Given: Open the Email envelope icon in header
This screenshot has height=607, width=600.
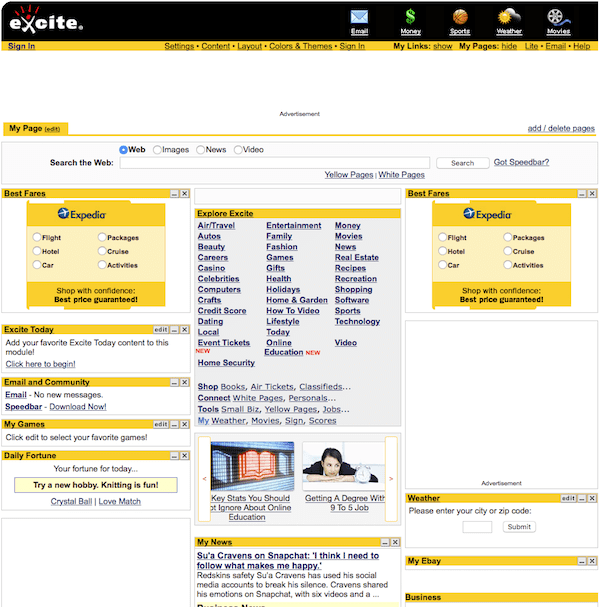Looking at the screenshot, I should point(359,17).
